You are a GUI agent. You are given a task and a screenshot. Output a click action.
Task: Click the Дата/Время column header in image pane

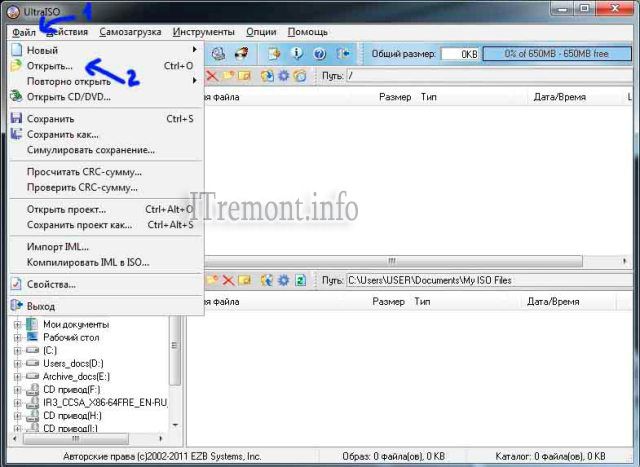[560, 97]
